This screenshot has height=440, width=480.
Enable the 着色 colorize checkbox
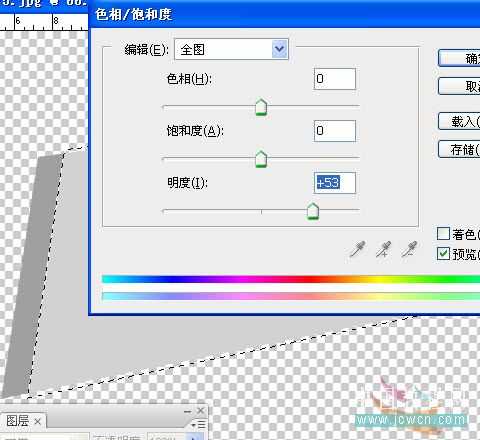443,234
